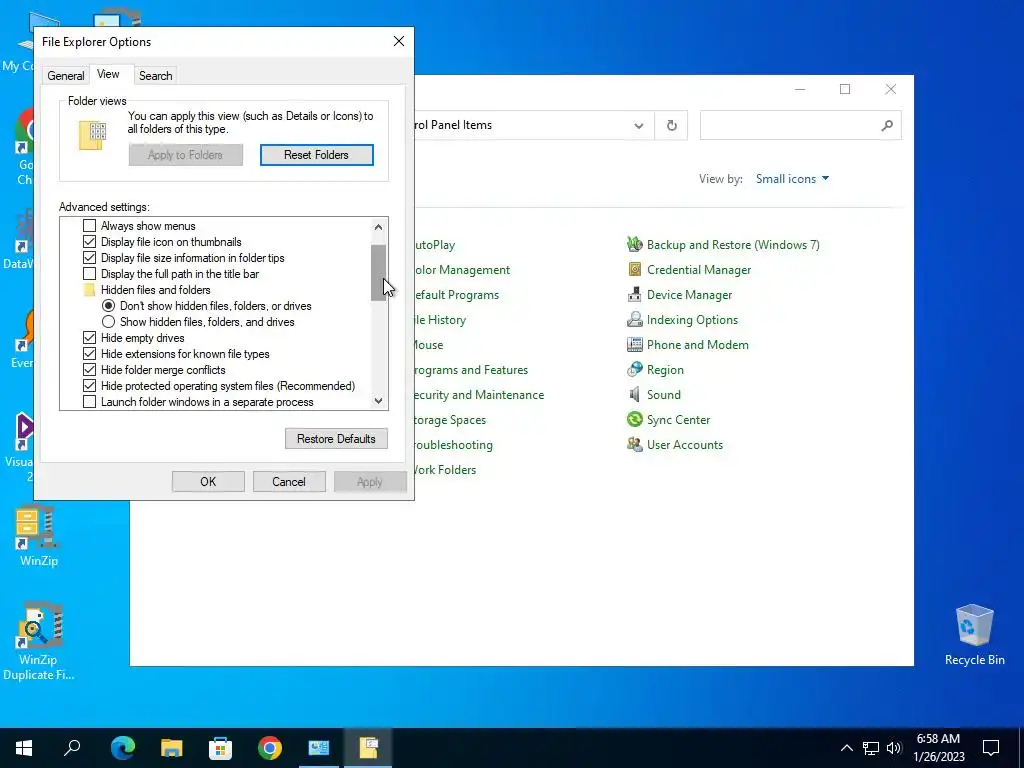Uncheck Hide protected operating system files
This screenshot has height=768, width=1024.
(x=89, y=386)
